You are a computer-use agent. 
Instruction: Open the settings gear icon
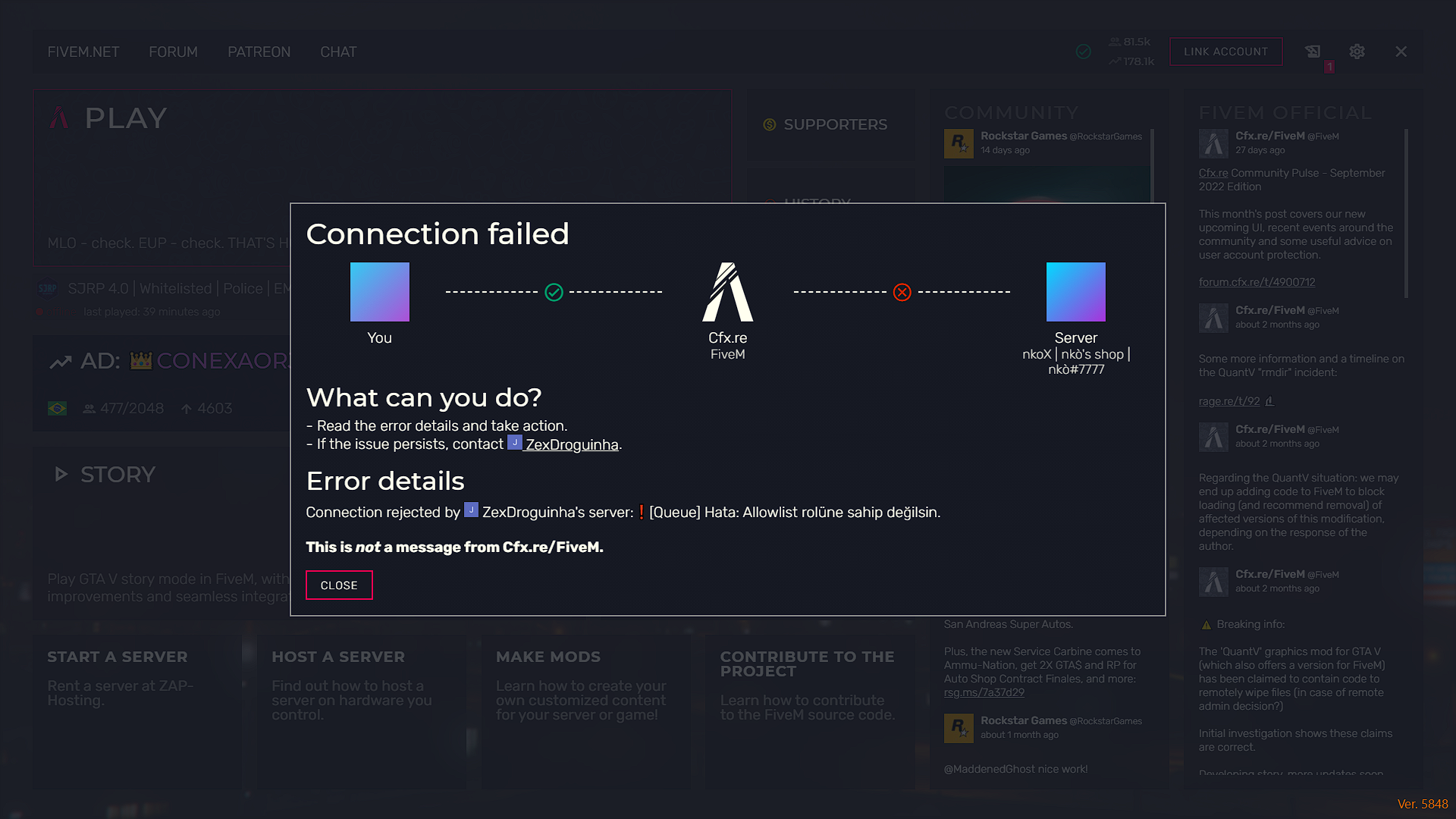(1357, 52)
